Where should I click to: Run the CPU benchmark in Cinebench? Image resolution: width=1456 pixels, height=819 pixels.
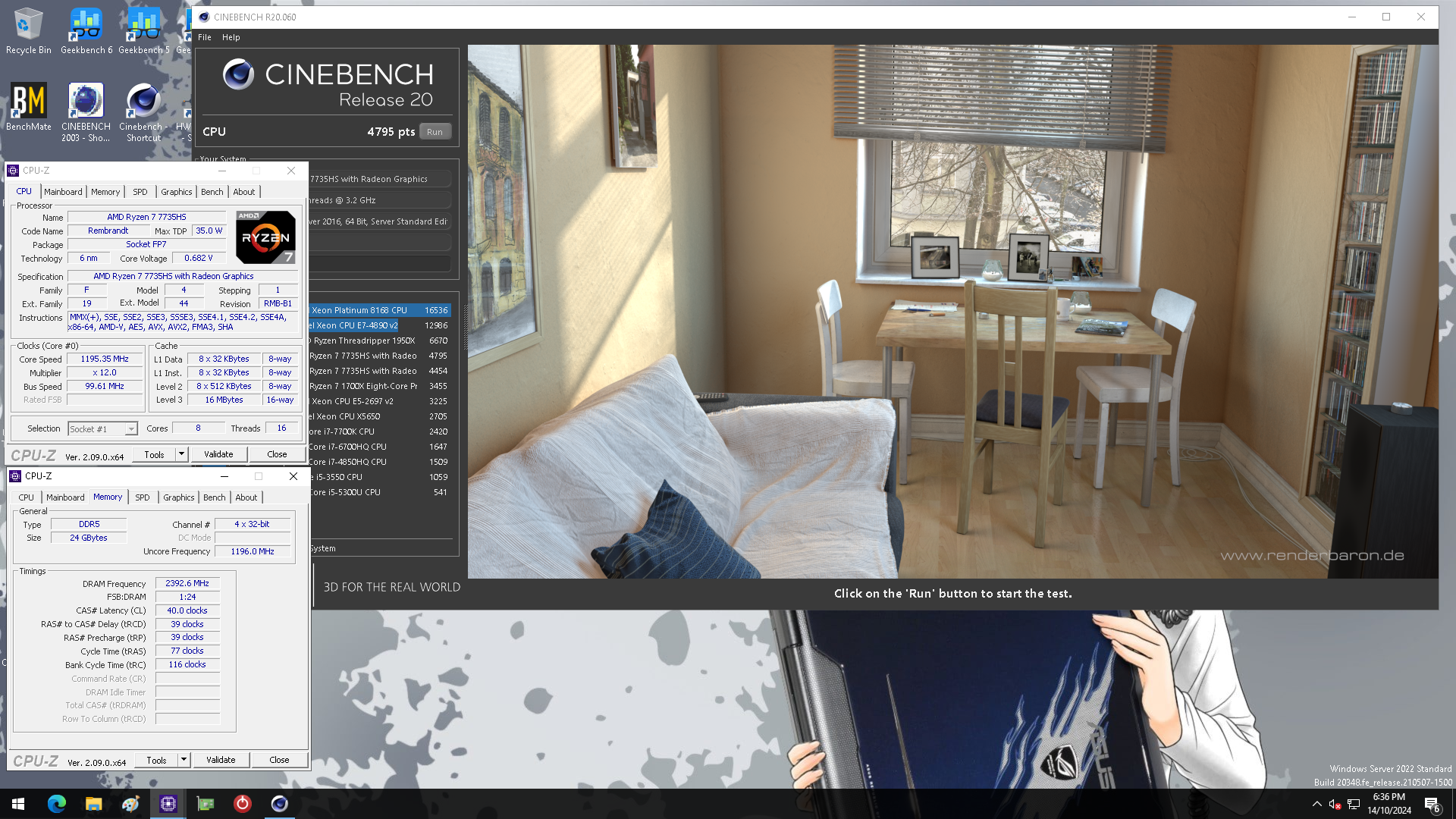pos(435,132)
